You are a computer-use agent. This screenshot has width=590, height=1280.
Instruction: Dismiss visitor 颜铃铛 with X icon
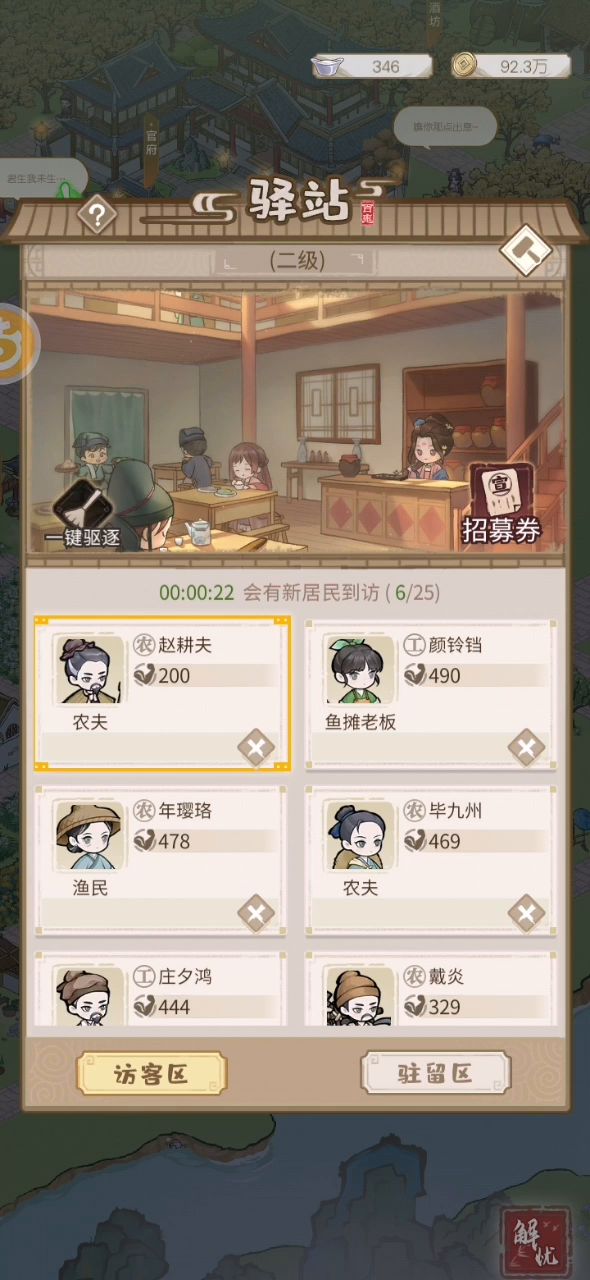tap(525, 747)
